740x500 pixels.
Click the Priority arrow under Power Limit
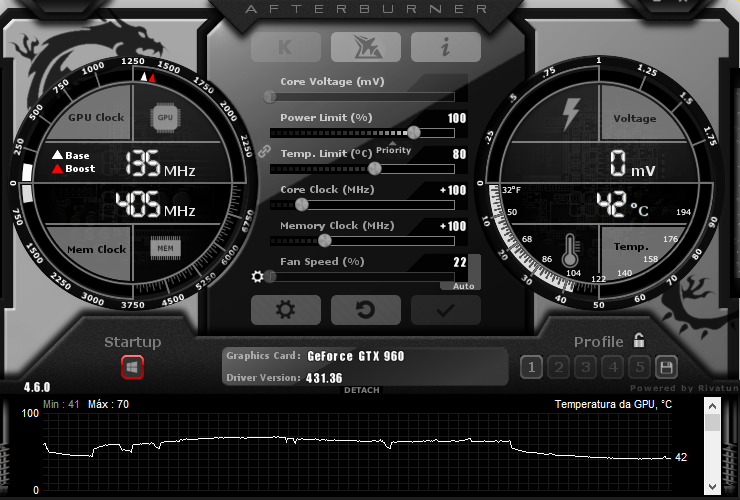393,144
